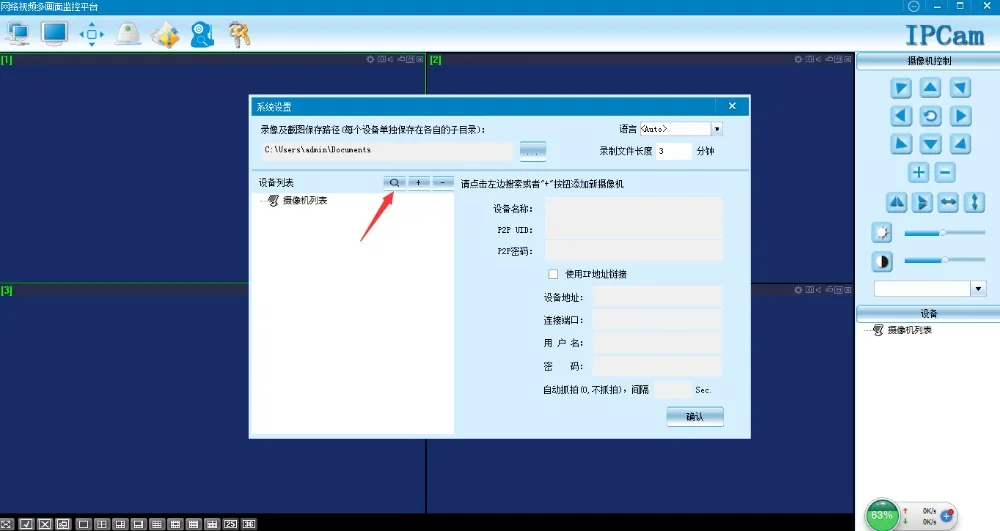
Task: Pan camera left with the left arrow
Action: [901, 116]
